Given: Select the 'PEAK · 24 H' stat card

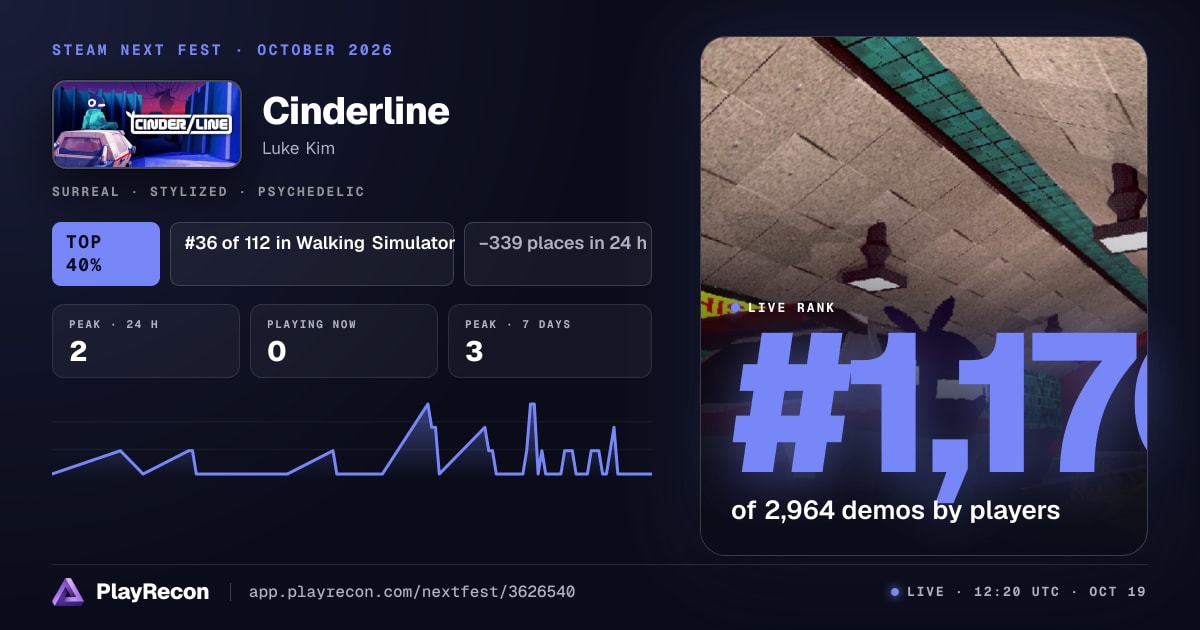Looking at the screenshot, I should click(146, 341).
